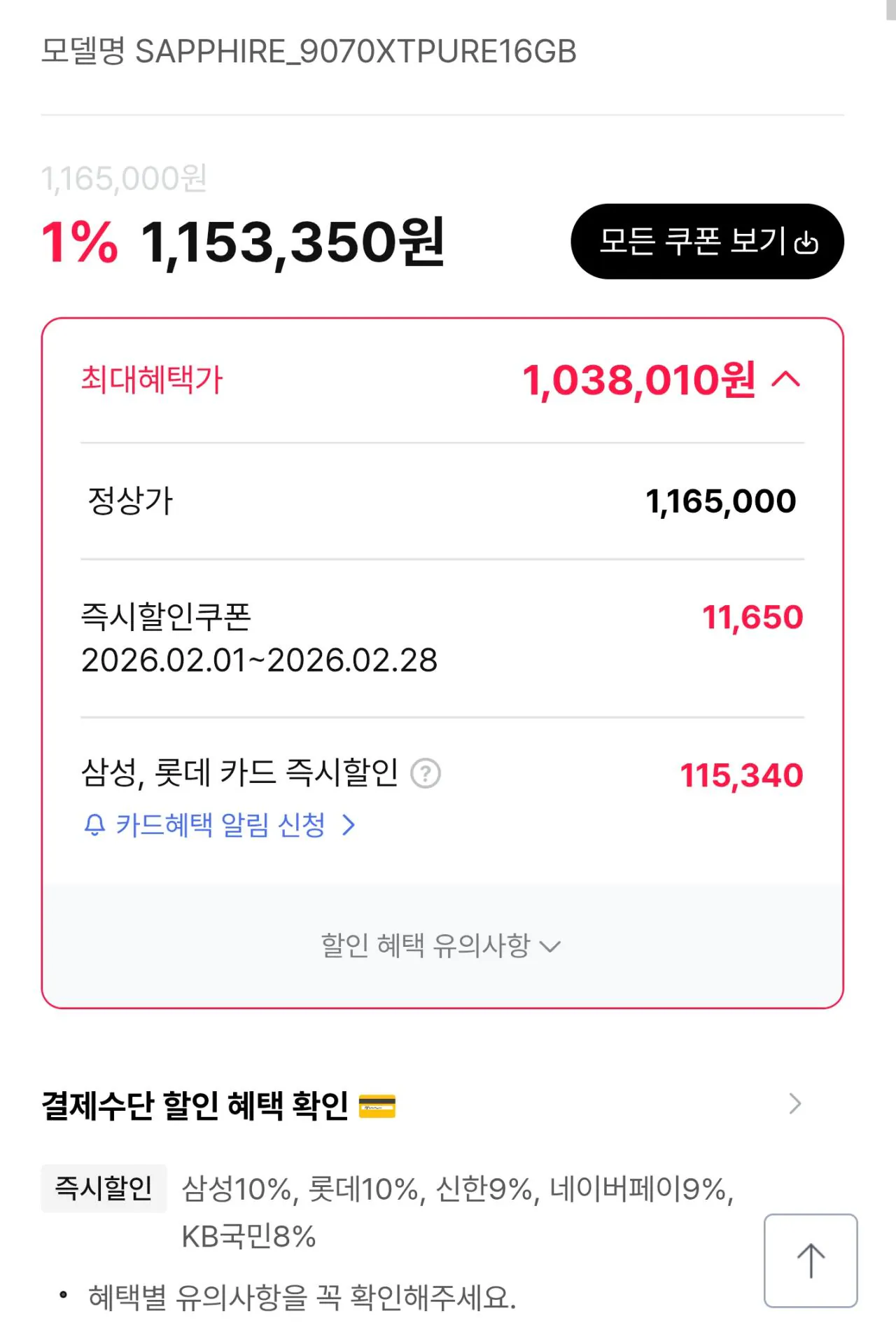896x1344 pixels.
Task: Select the 즉시할인 badge label
Action: point(104,1188)
